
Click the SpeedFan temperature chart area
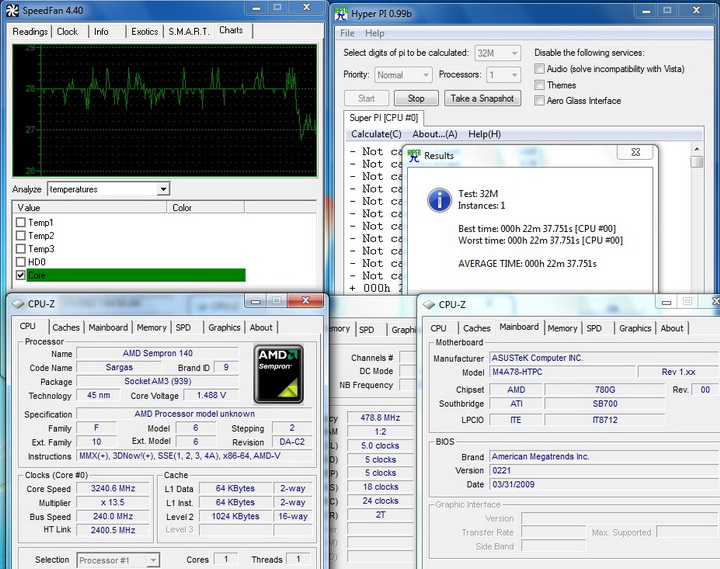[x=165, y=110]
